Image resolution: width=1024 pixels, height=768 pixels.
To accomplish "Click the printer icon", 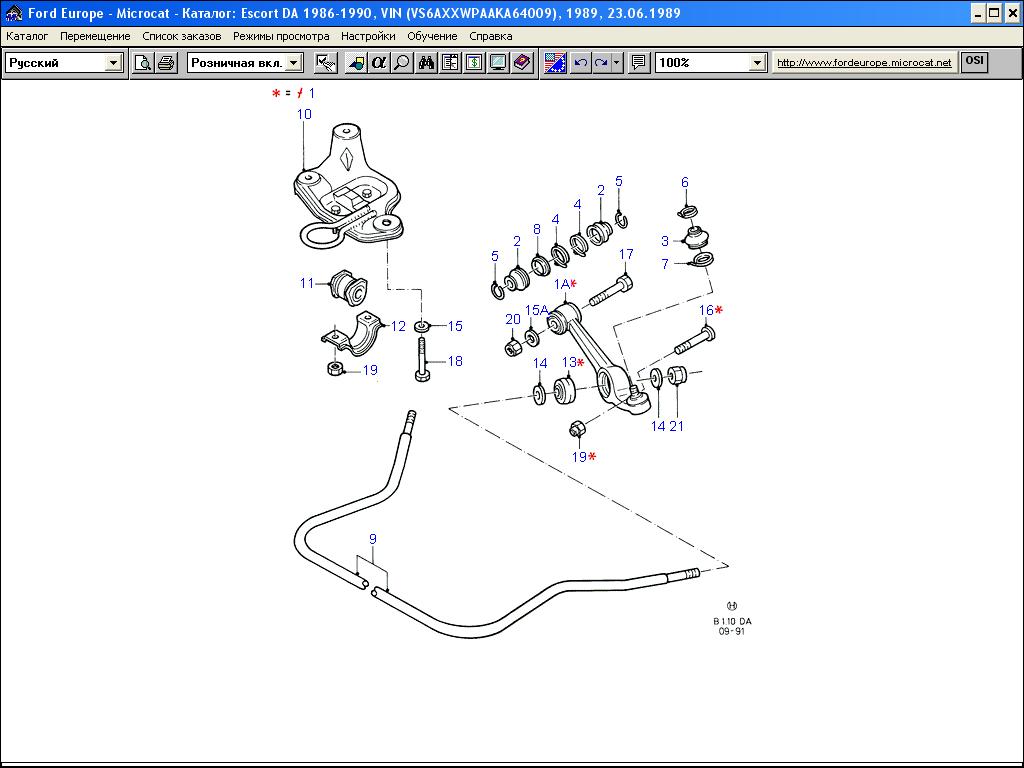I will point(166,63).
